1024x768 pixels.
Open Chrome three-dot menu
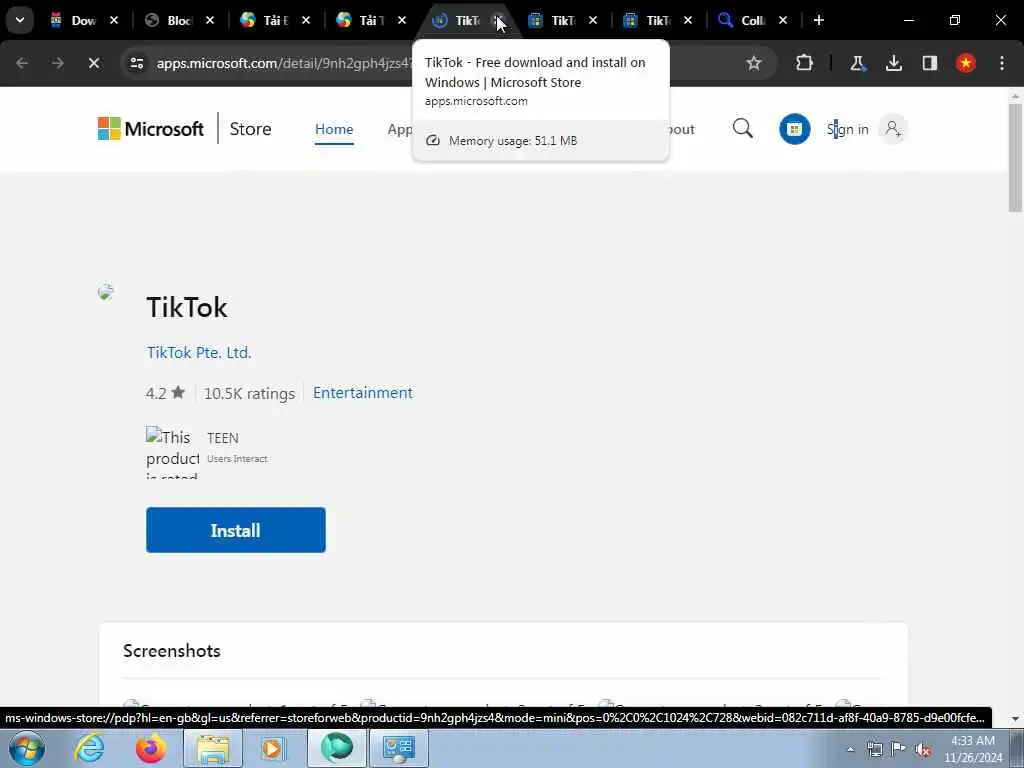click(x=1002, y=63)
